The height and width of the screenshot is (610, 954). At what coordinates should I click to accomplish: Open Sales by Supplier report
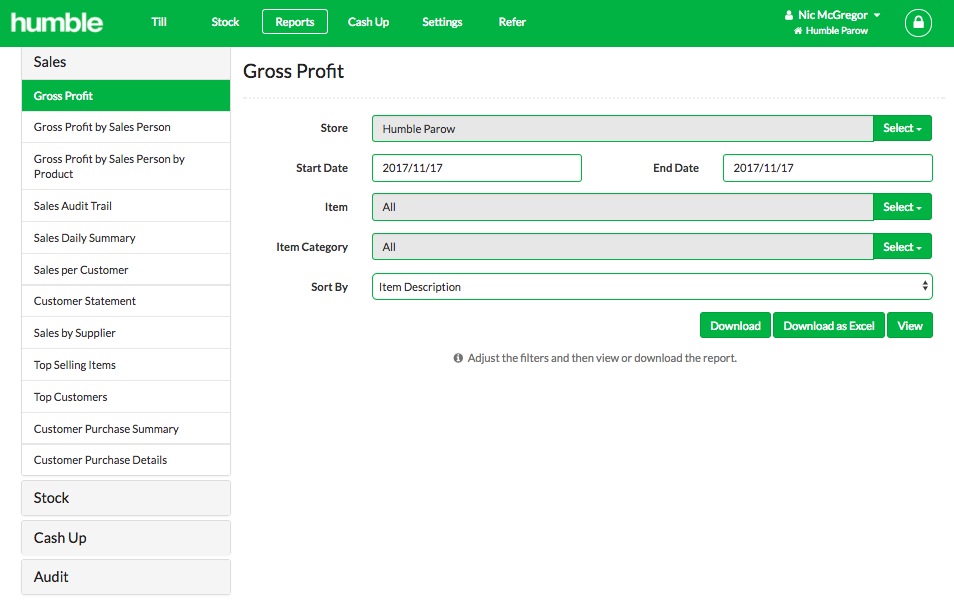(x=126, y=333)
